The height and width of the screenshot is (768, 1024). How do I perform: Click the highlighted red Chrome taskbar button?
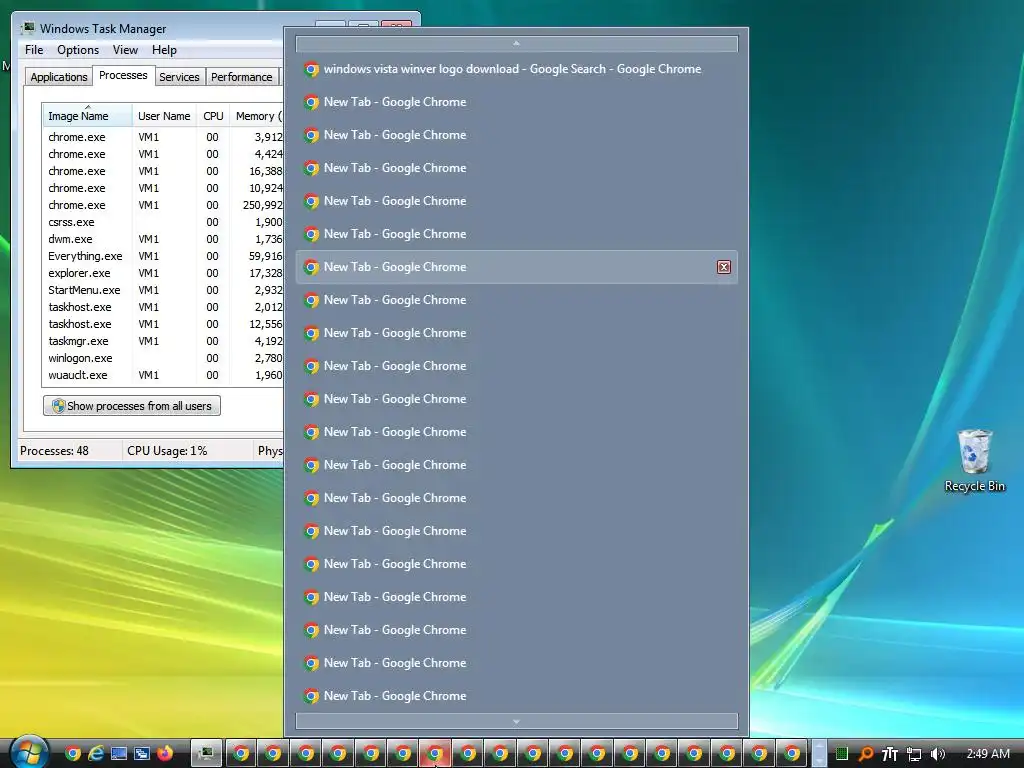[x=435, y=754]
